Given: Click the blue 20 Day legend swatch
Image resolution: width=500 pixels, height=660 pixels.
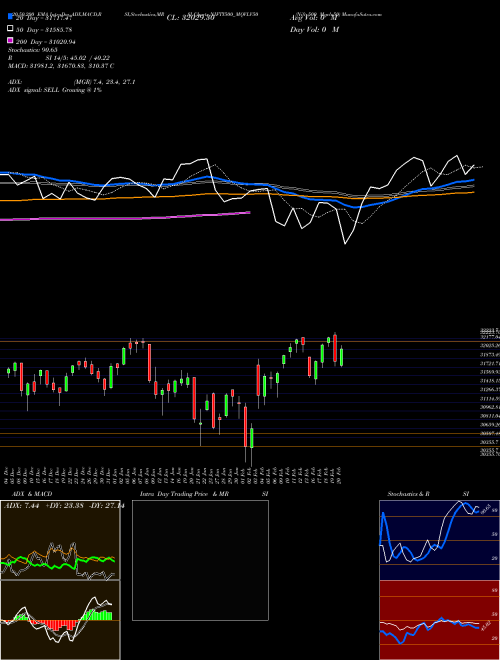Looking at the screenshot, I should pyautogui.click(x=11, y=17).
